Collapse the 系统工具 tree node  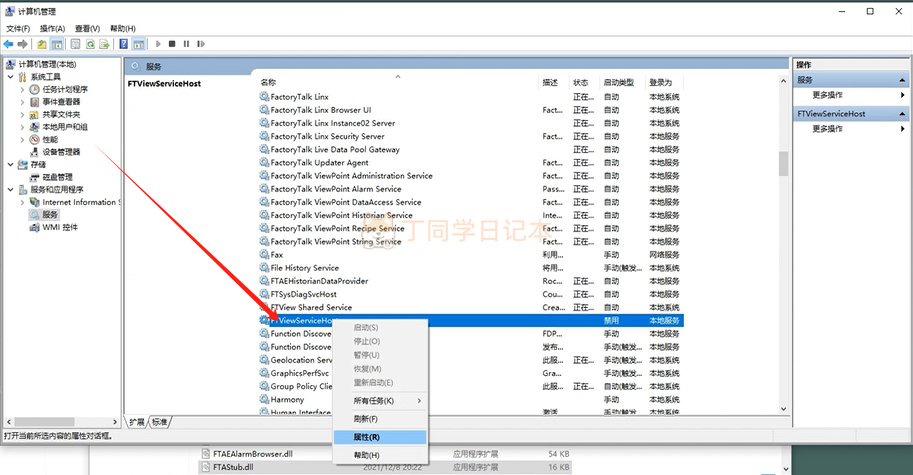(10, 77)
